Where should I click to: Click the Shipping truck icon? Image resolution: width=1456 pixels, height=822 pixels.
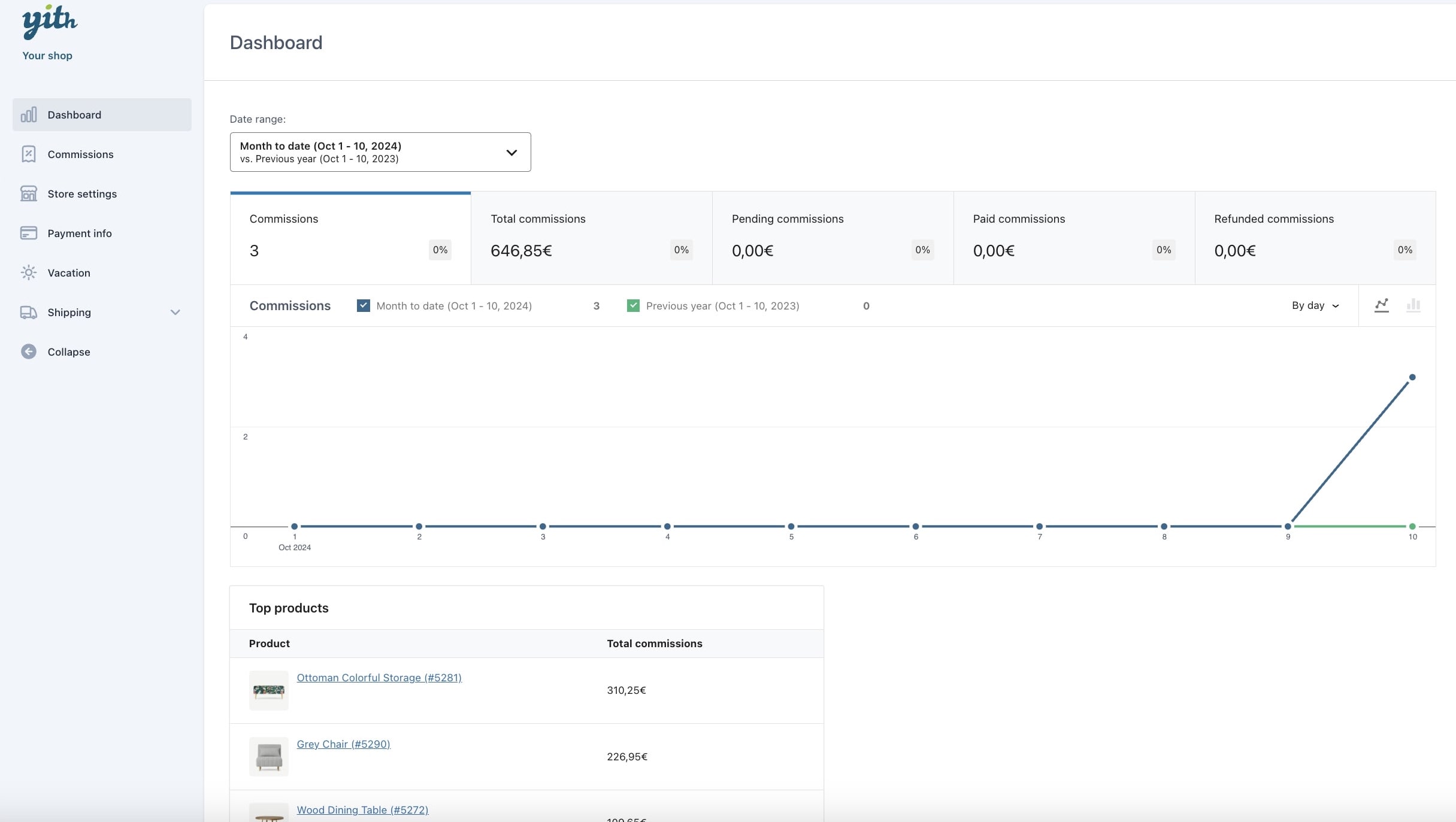point(28,312)
